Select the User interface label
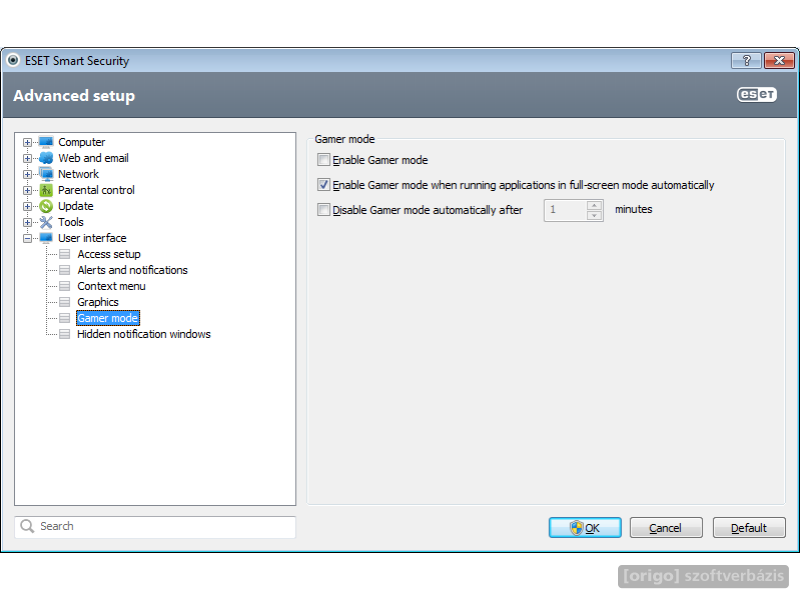Screen dimensions: 800x600 92,238
